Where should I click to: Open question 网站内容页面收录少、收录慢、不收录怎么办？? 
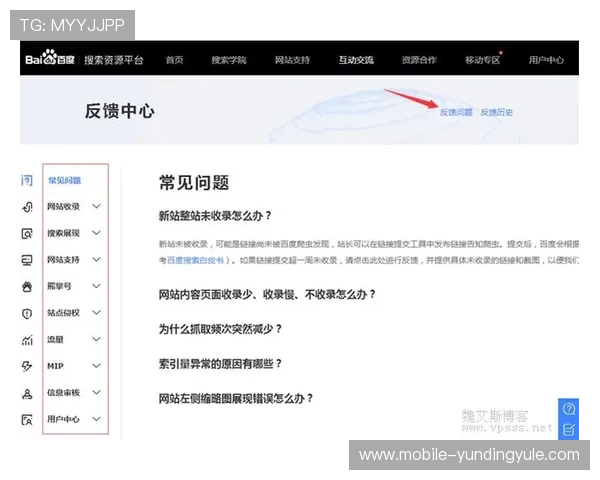tap(267, 295)
